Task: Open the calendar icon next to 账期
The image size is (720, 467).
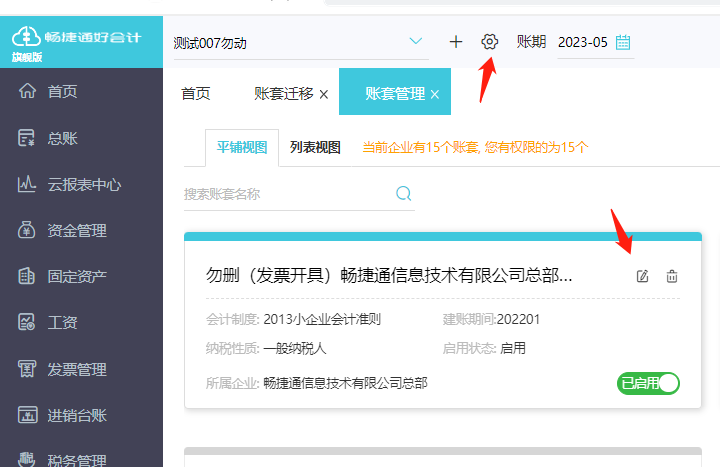Action: click(x=623, y=42)
